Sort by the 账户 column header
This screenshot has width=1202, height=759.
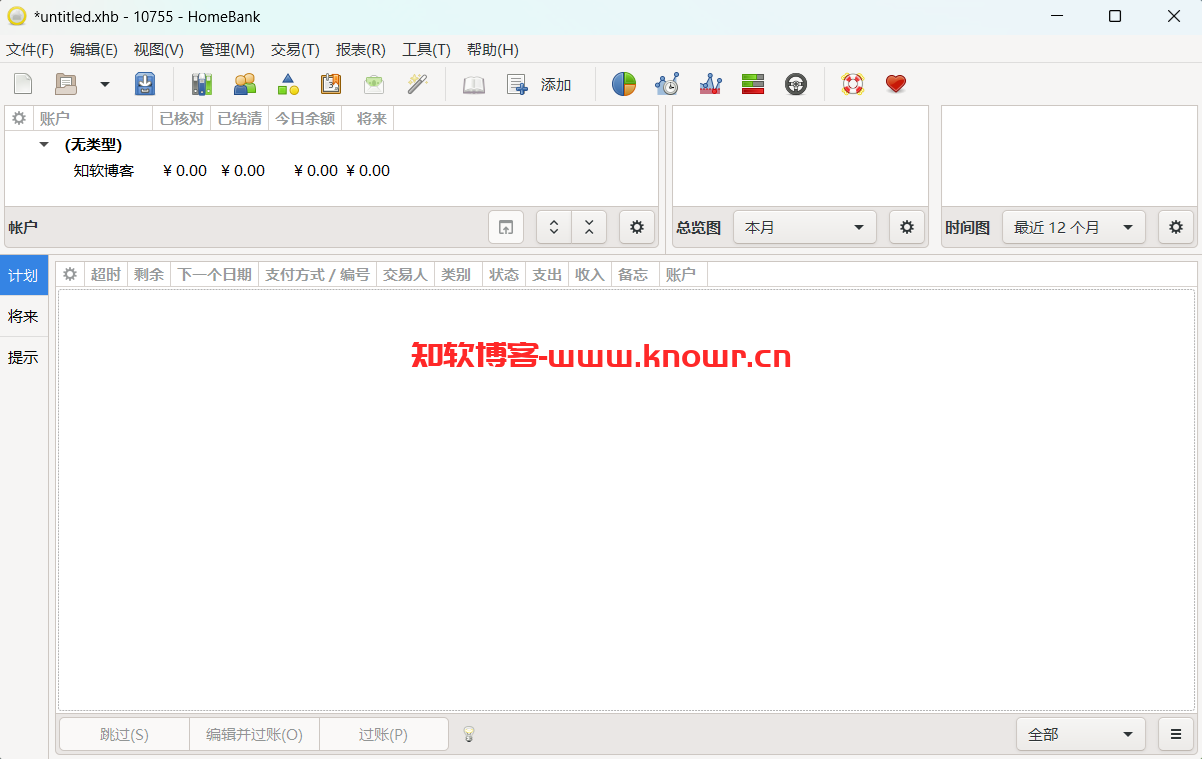[93, 118]
